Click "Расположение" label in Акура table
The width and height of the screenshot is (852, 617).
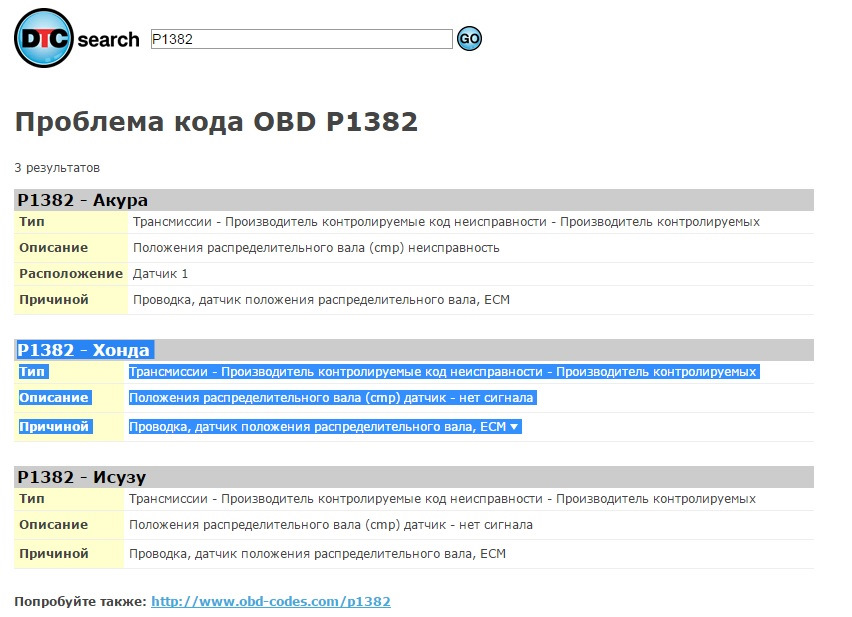point(71,274)
